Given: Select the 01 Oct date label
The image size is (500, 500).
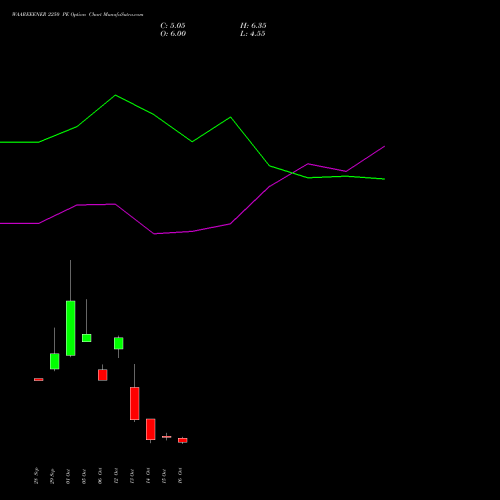Looking at the screenshot, I should pyautogui.click(x=68, y=476).
